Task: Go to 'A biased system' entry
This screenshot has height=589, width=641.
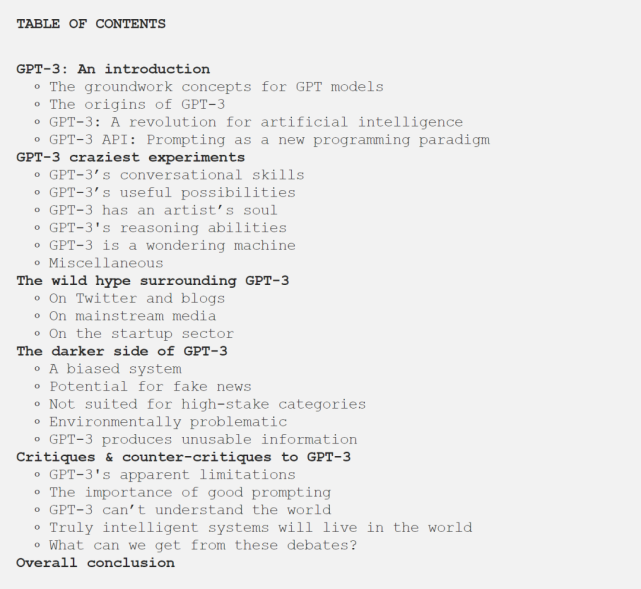Action: 115,369
